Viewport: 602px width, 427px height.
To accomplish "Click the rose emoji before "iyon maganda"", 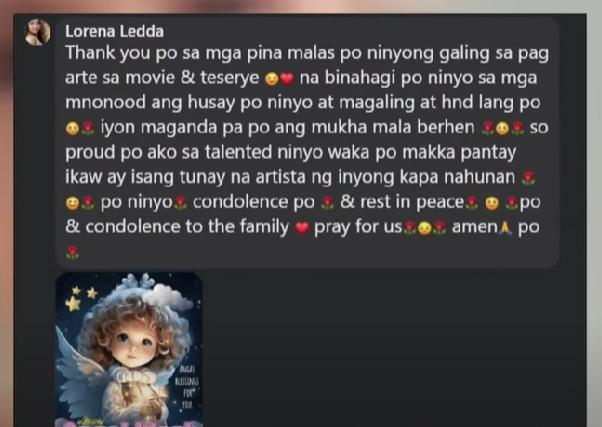I will [88, 128].
